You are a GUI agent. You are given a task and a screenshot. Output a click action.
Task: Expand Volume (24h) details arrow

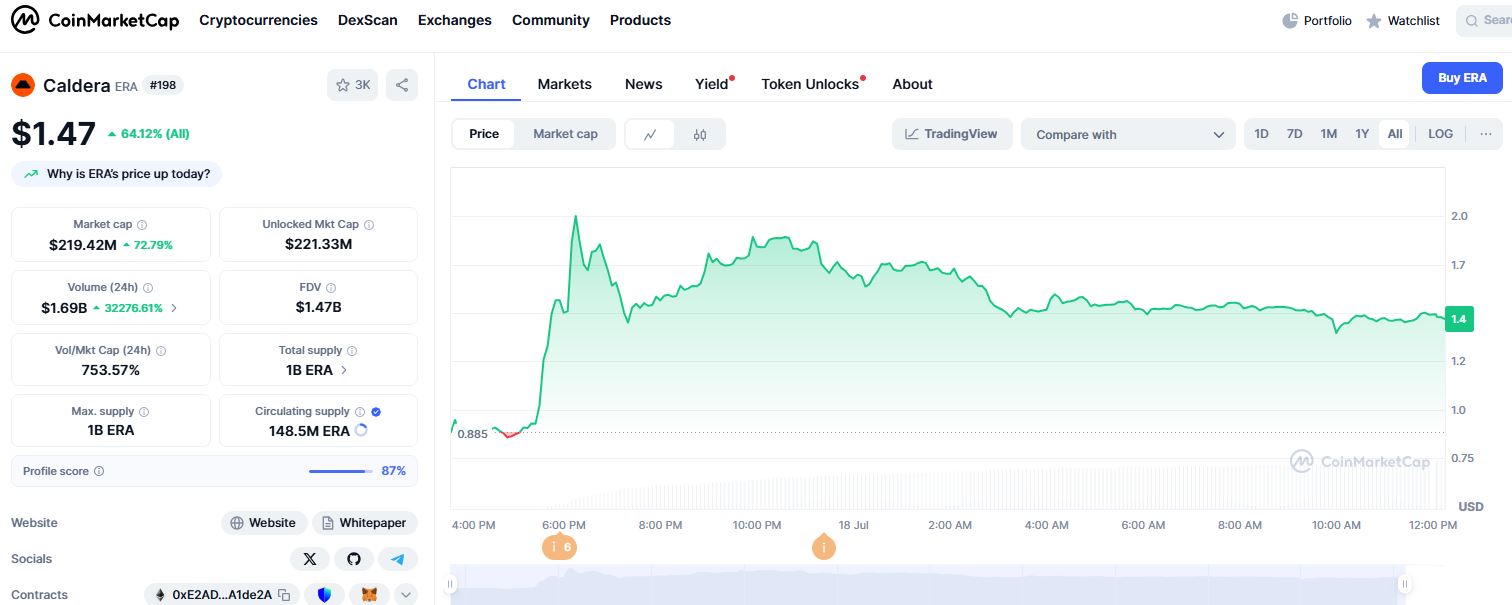(174, 308)
